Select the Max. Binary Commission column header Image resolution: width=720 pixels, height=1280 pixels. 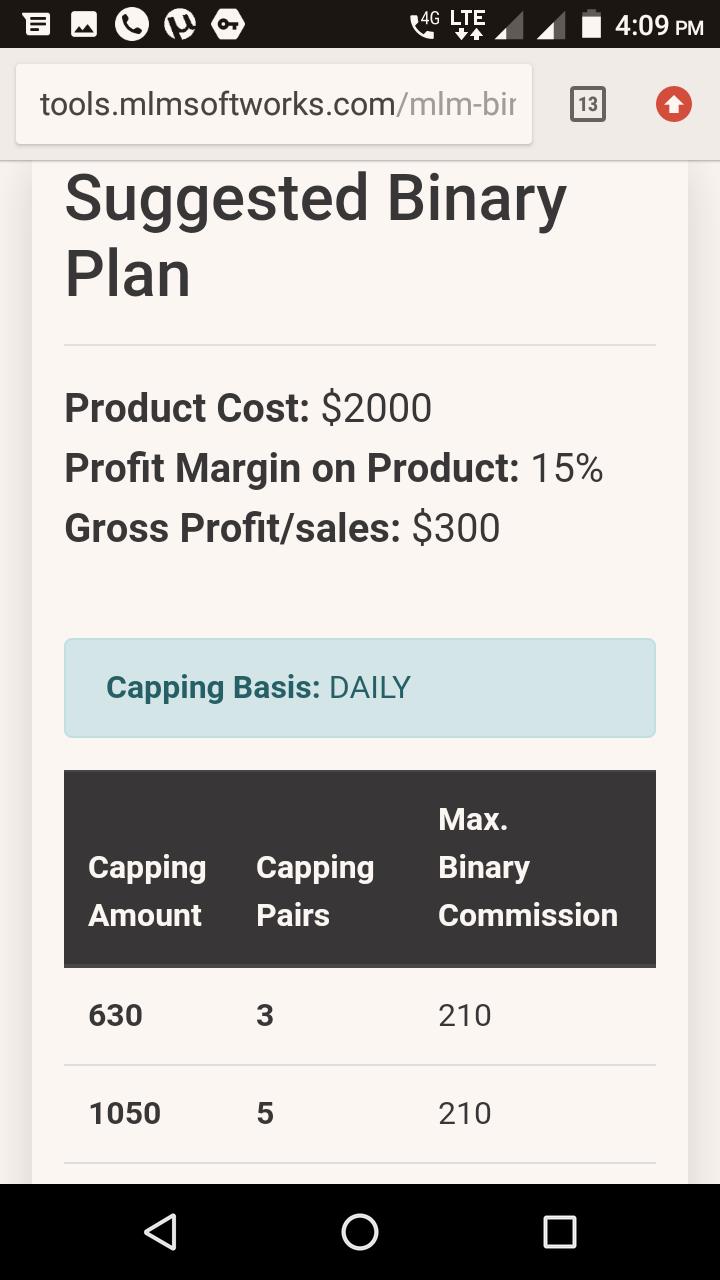[x=528, y=867]
